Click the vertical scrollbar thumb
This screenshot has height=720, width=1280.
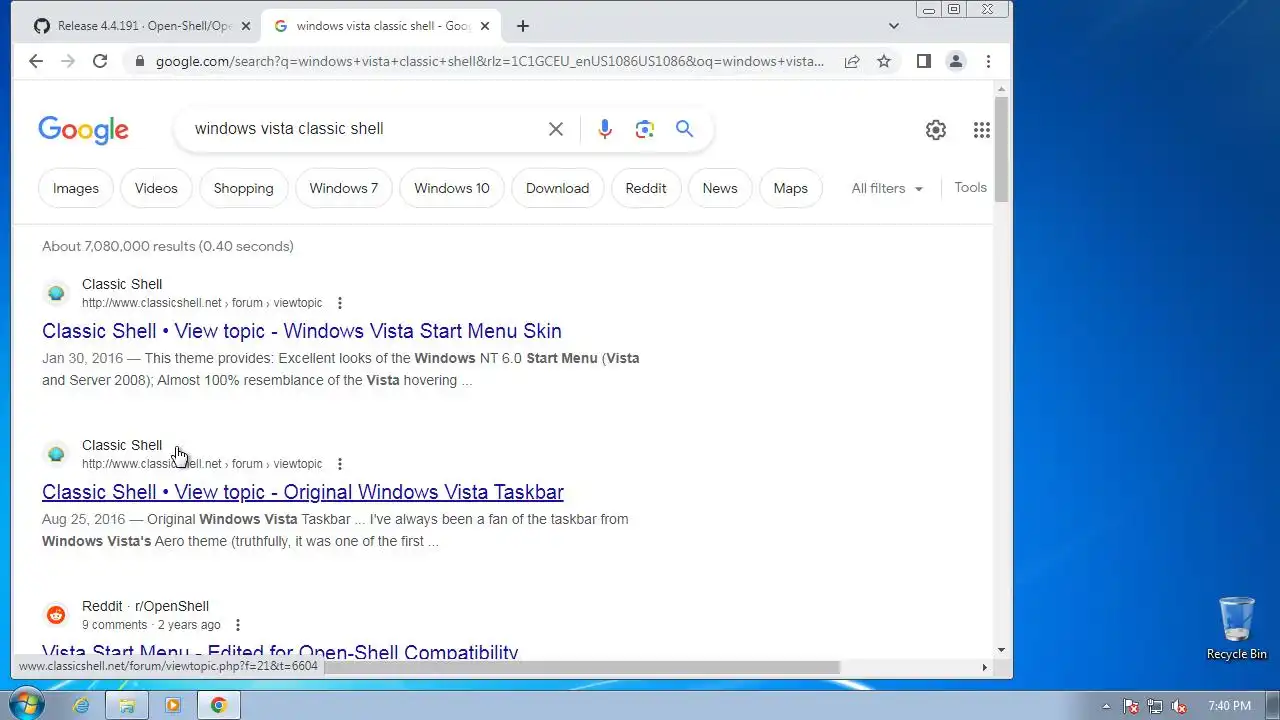tap(1002, 150)
